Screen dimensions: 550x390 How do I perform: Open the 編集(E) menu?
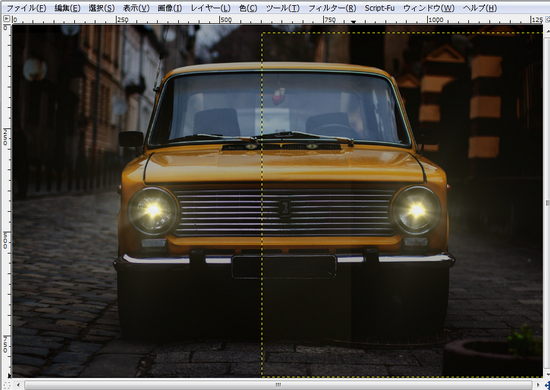(x=67, y=8)
